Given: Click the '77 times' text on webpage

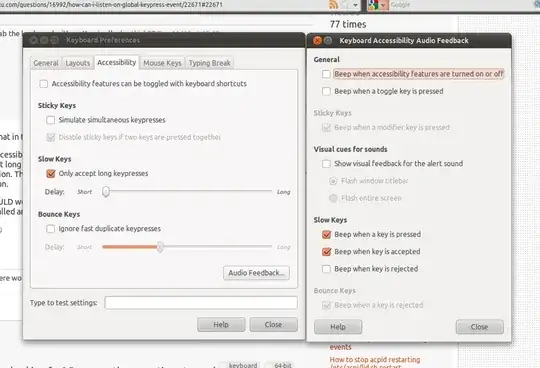Looking at the screenshot, I should click(348, 24).
